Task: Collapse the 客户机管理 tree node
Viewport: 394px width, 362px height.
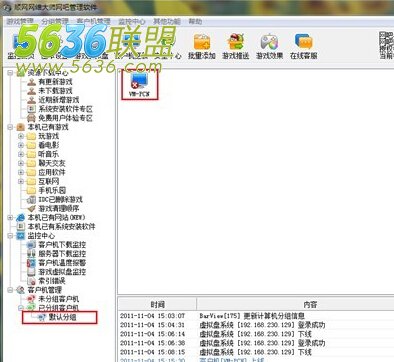Action: [x=10, y=290]
